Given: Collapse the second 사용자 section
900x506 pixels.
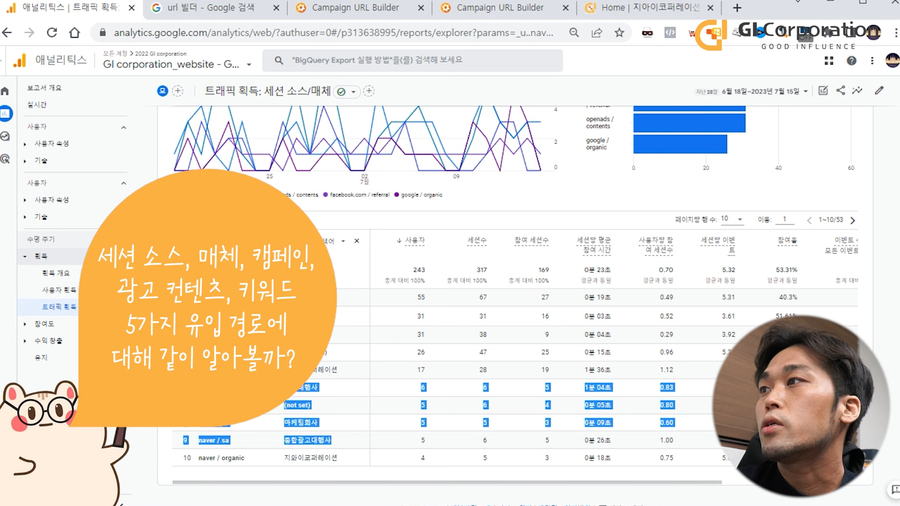Looking at the screenshot, I should coord(123,184).
